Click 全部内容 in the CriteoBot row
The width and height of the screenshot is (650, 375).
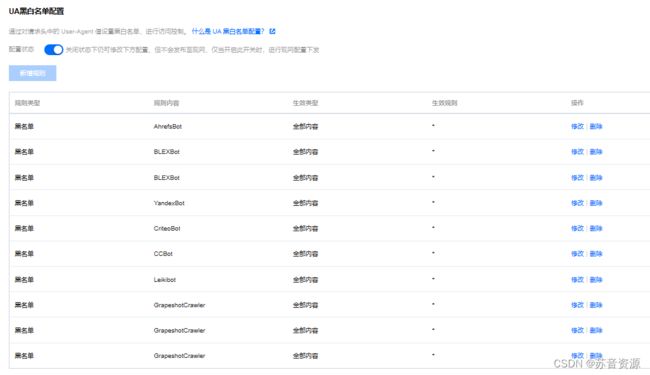[305, 228]
